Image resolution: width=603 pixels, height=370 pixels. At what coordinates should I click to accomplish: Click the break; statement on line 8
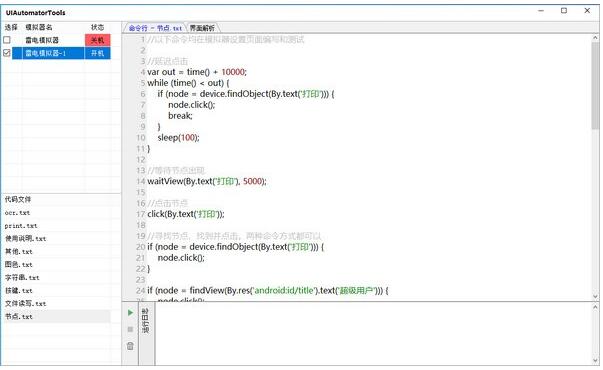click(180, 115)
